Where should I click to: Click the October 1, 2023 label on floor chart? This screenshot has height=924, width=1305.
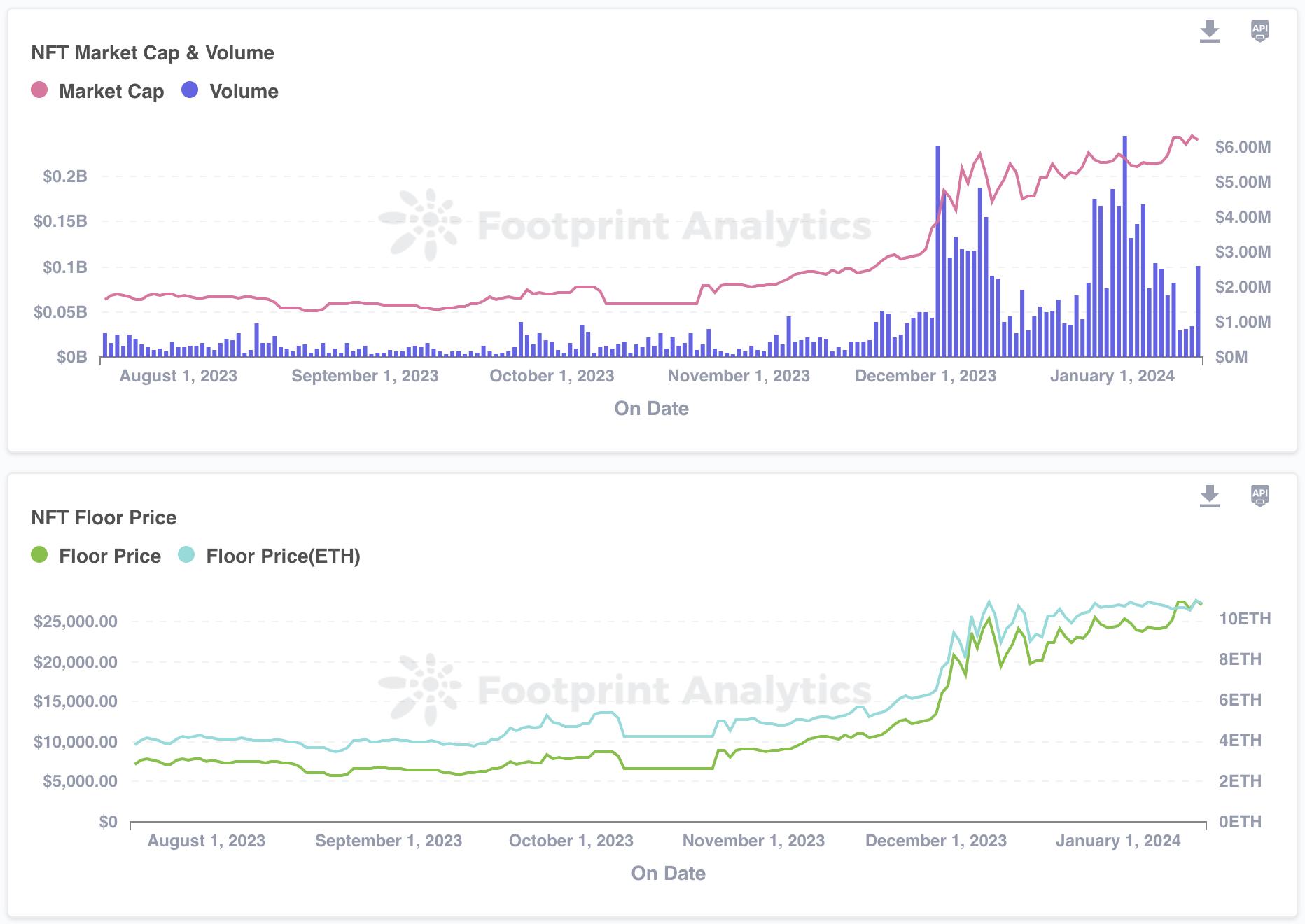click(x=571, y=841)
